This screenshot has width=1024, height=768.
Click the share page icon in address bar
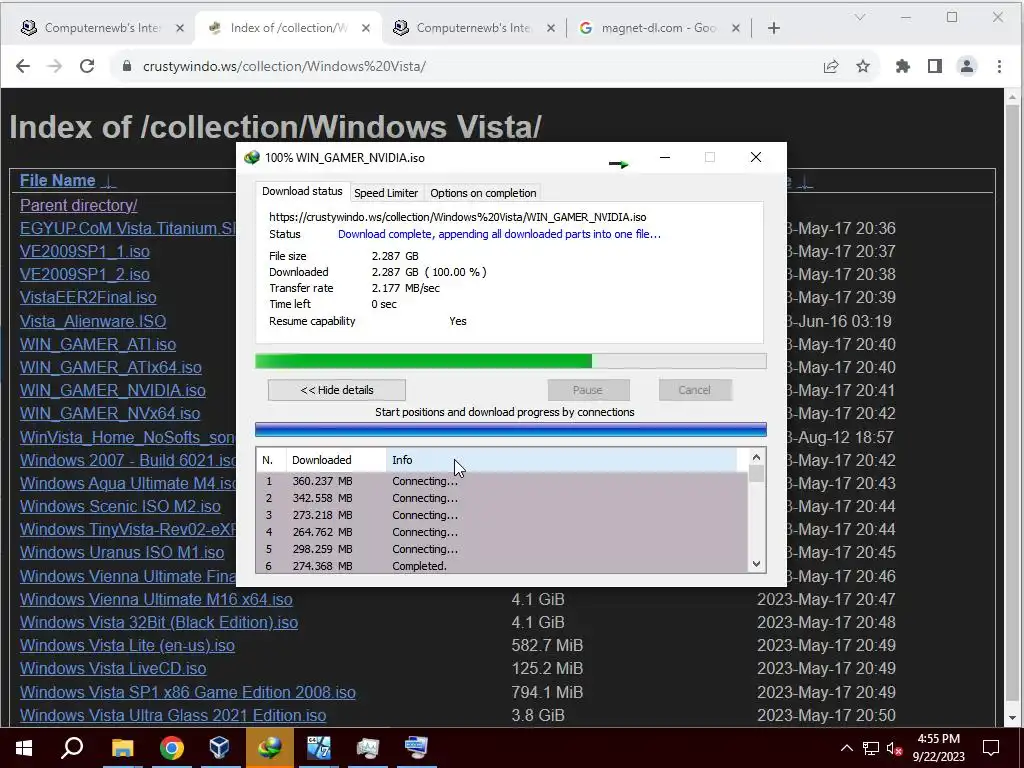(x=831, y=66)
